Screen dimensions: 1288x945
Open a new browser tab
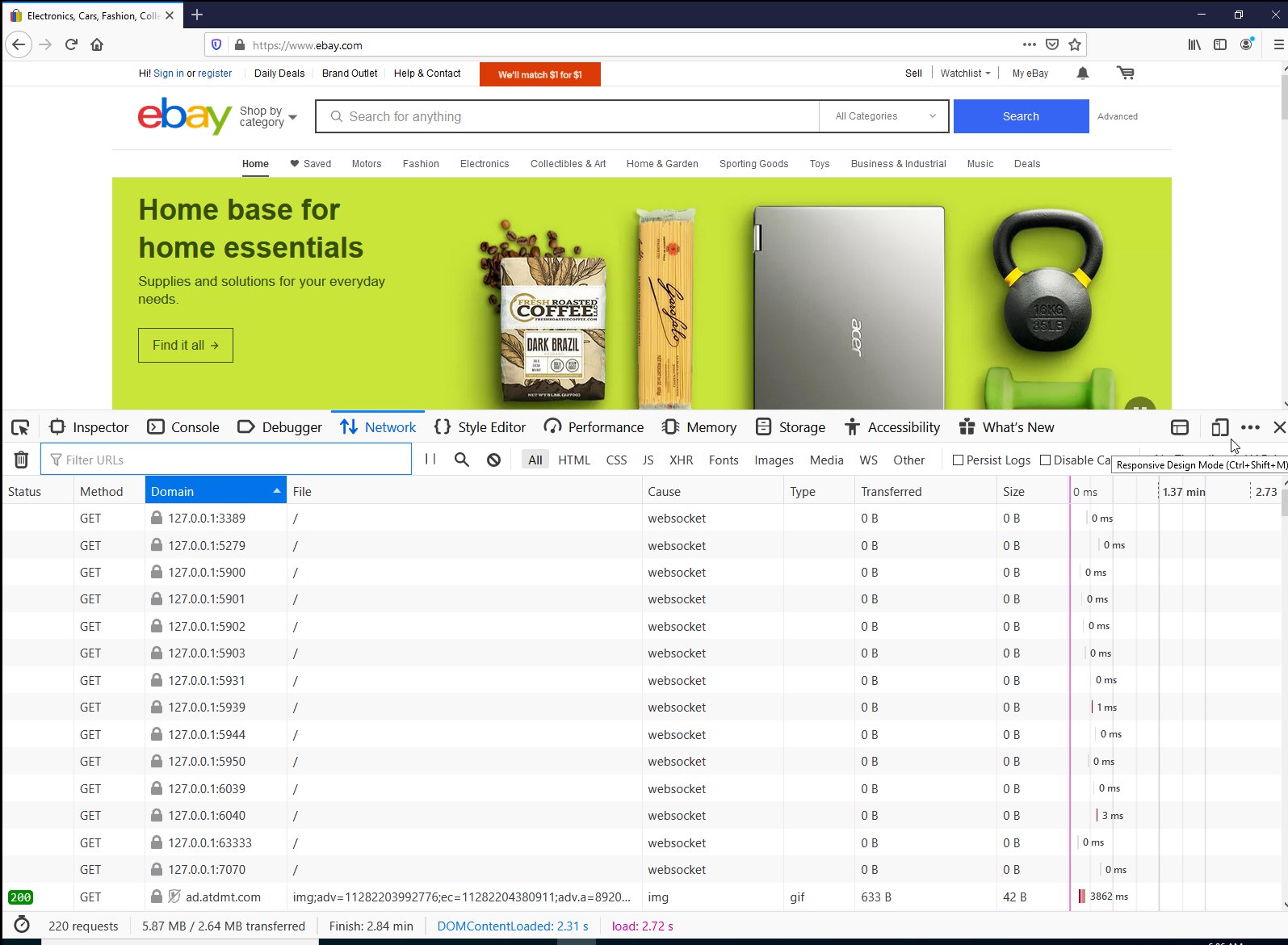point(197,15)
